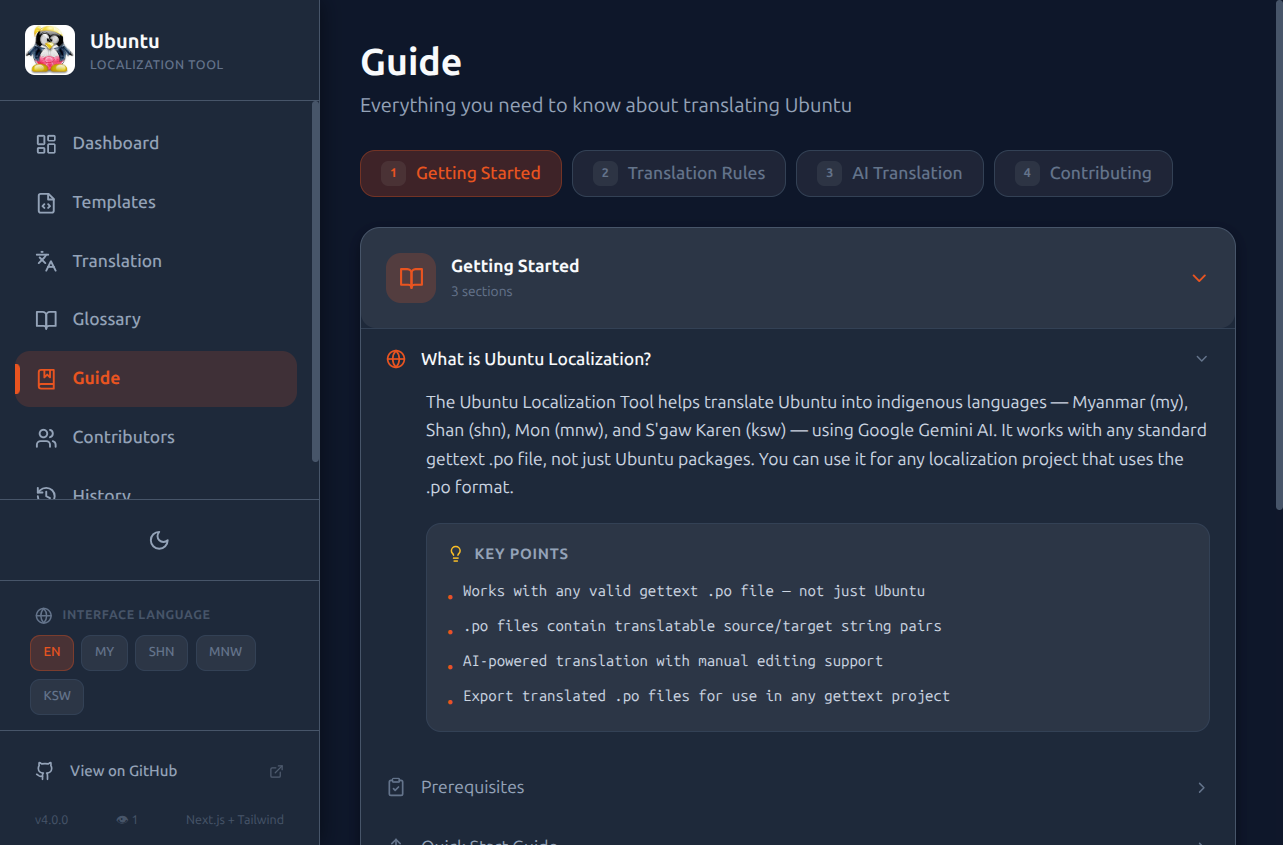Click the What is Ubuntu Localization heading
Viewport: 1283px width, 845px height.
(536, 359)
